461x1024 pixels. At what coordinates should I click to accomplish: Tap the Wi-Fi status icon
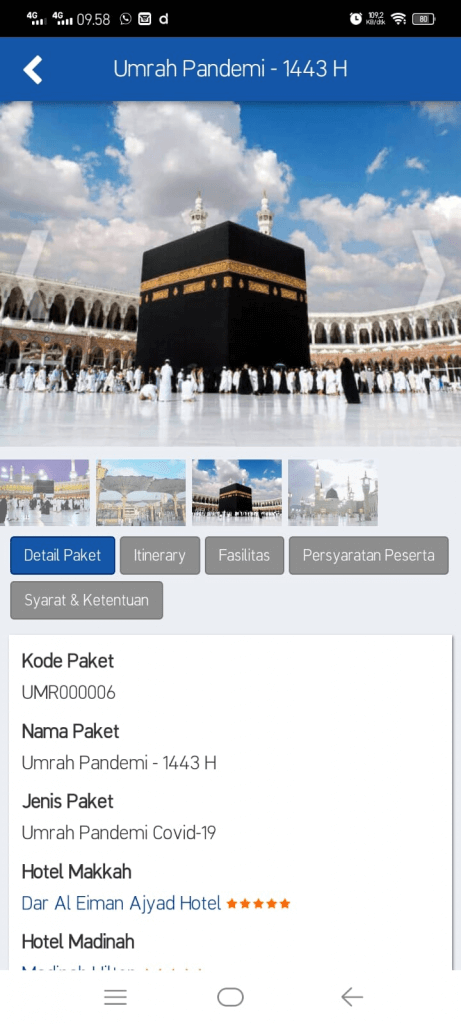click(398, 19)
